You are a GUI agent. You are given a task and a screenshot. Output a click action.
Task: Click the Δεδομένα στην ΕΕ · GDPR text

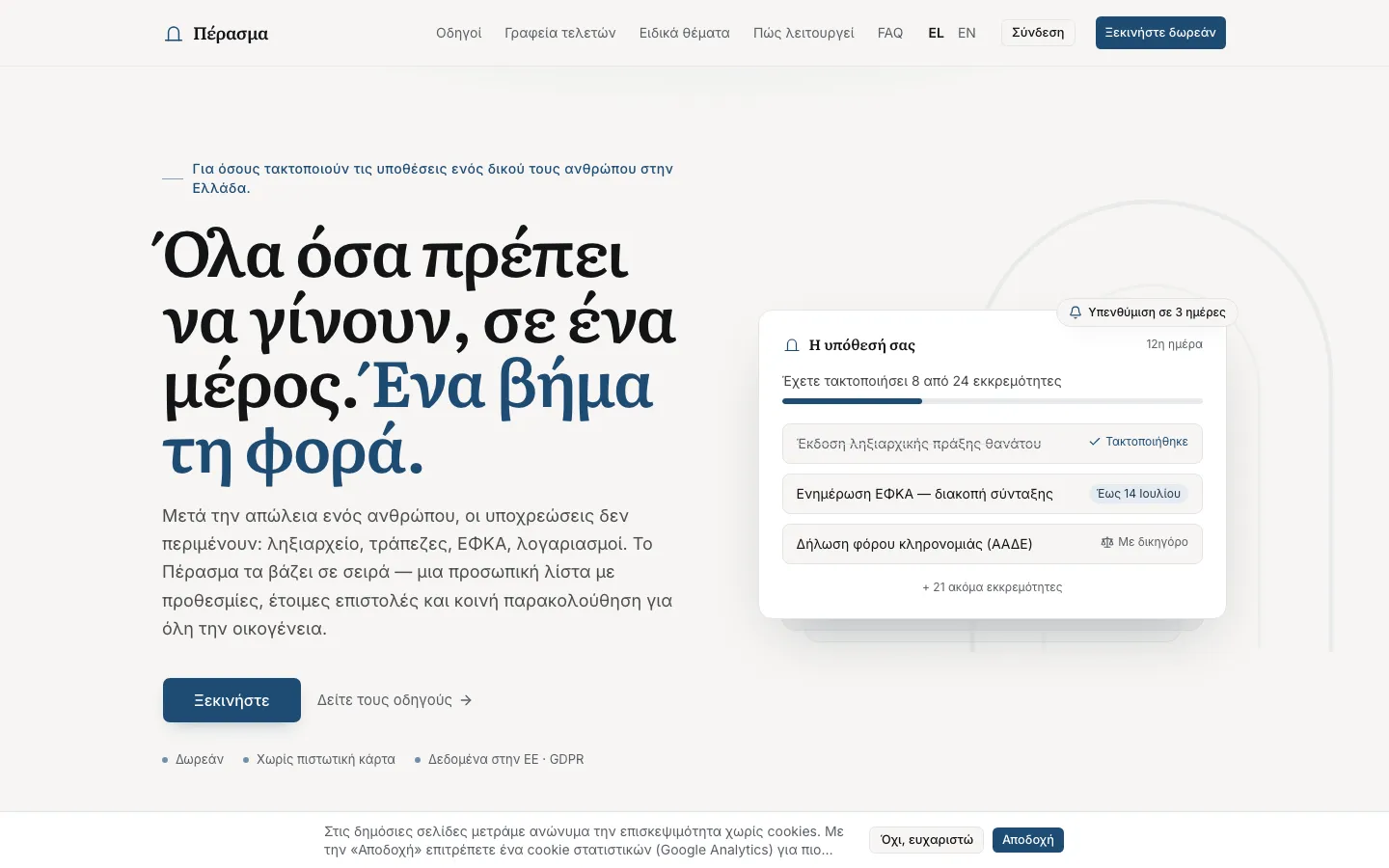coord(505,760)
